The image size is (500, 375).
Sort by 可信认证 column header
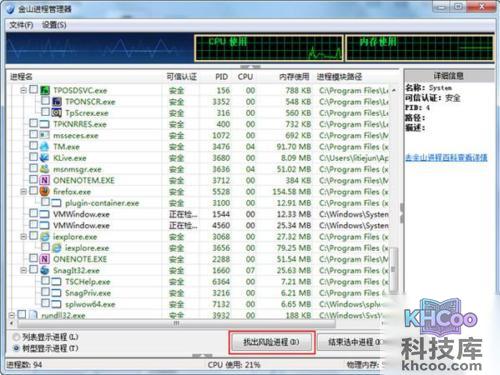(182, 77)
